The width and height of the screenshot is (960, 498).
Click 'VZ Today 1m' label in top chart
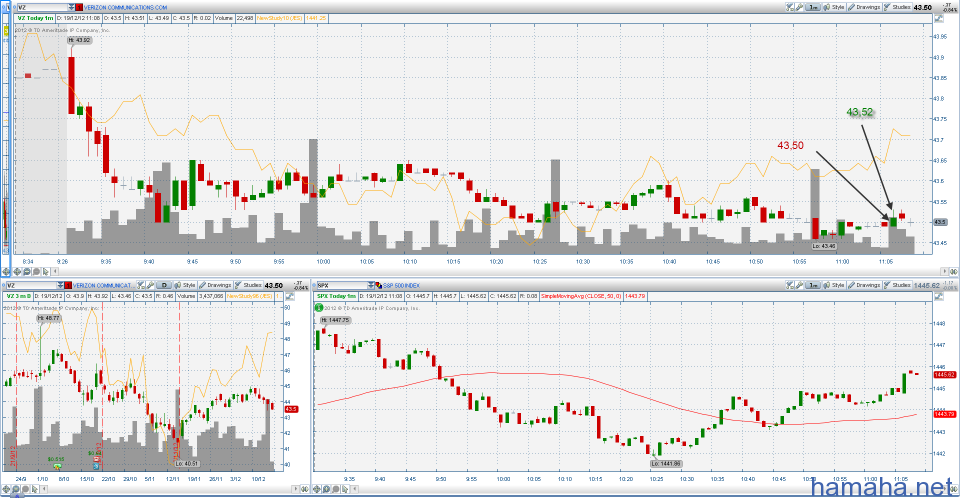coord(35,18)
